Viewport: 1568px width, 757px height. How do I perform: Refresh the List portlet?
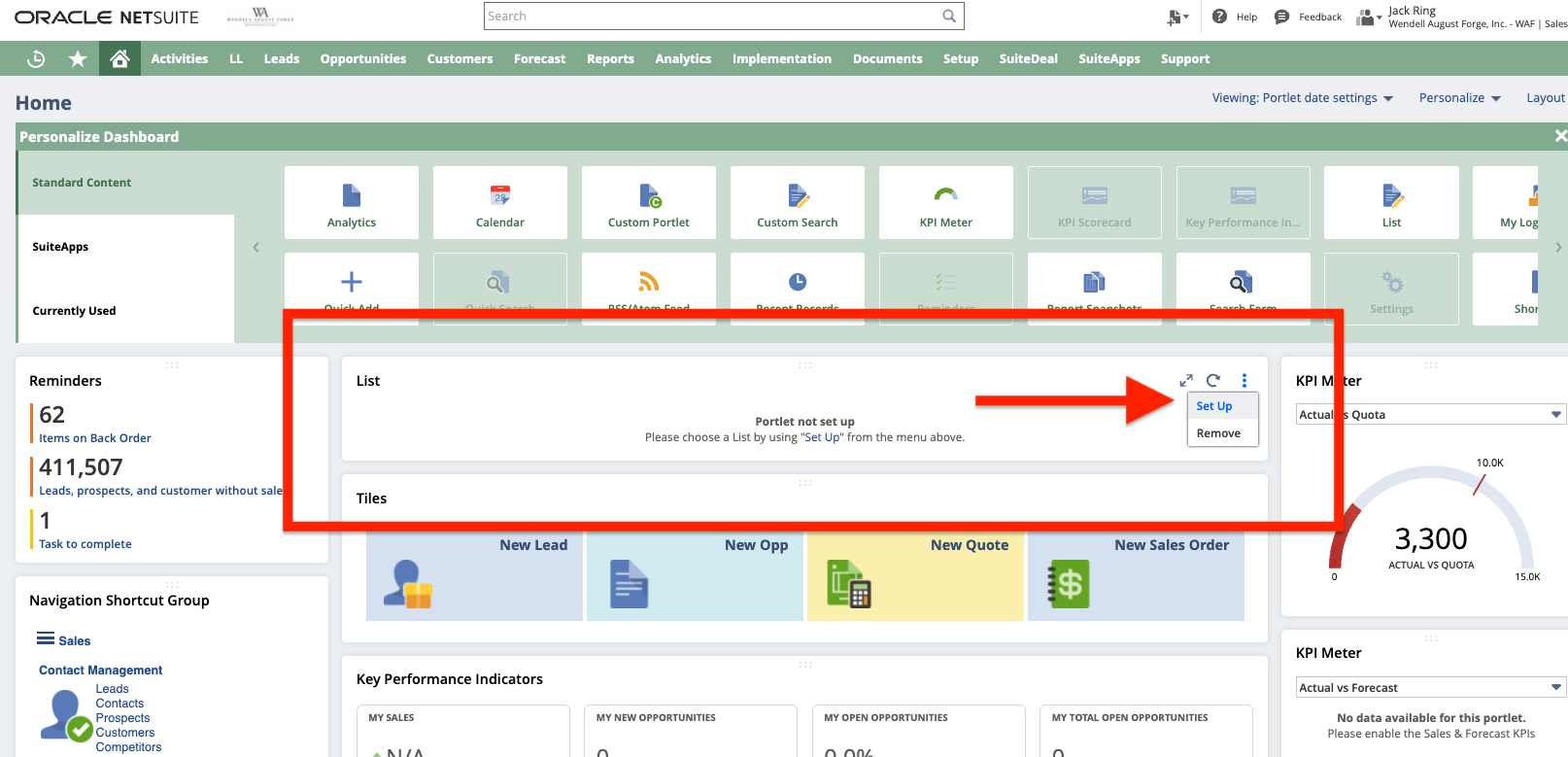point(1213,380)
